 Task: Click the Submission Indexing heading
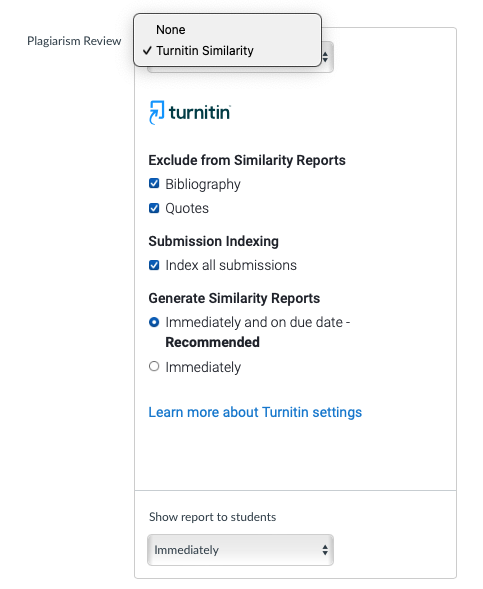tap(213, 241)
